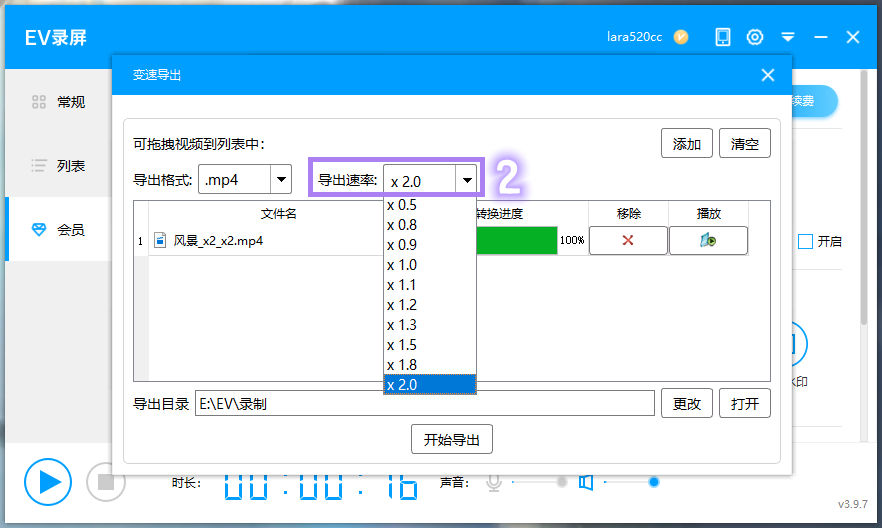Adjust the microphone volume slider
The height and width of the screenshot is (528, 882).
537,482
